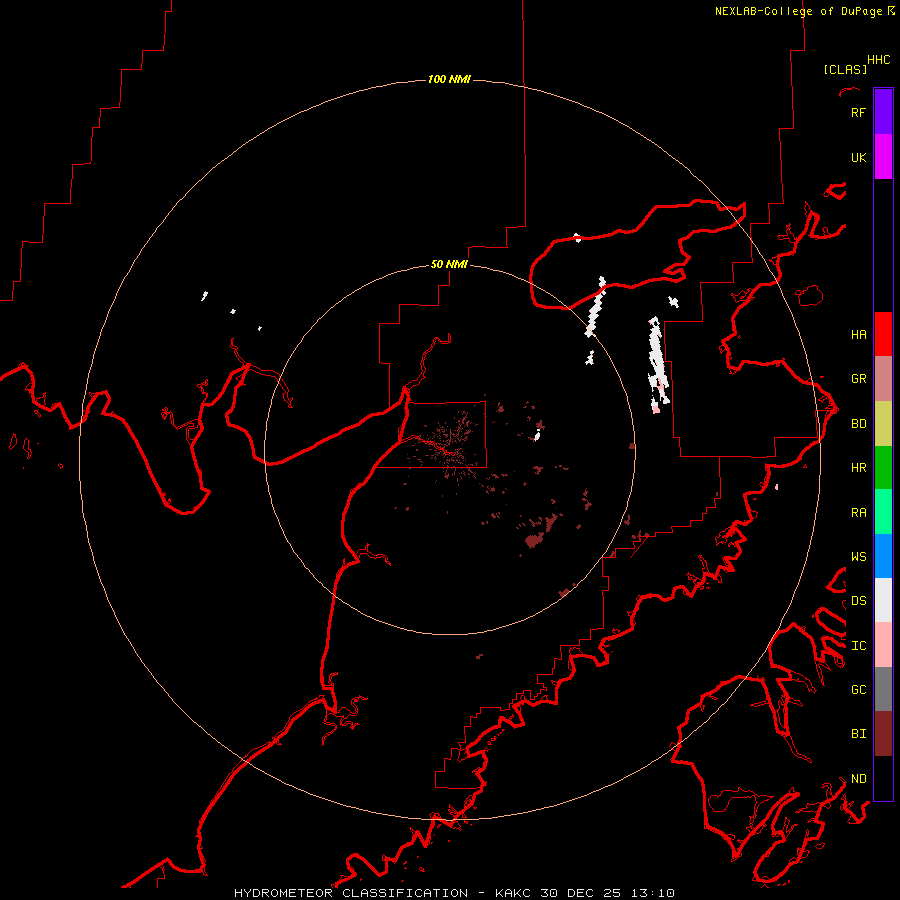Image resolution: width=900 pixels, height=900 pixels.
Task: Click the 'RF' legend label
Action: [x=858, y=113]
